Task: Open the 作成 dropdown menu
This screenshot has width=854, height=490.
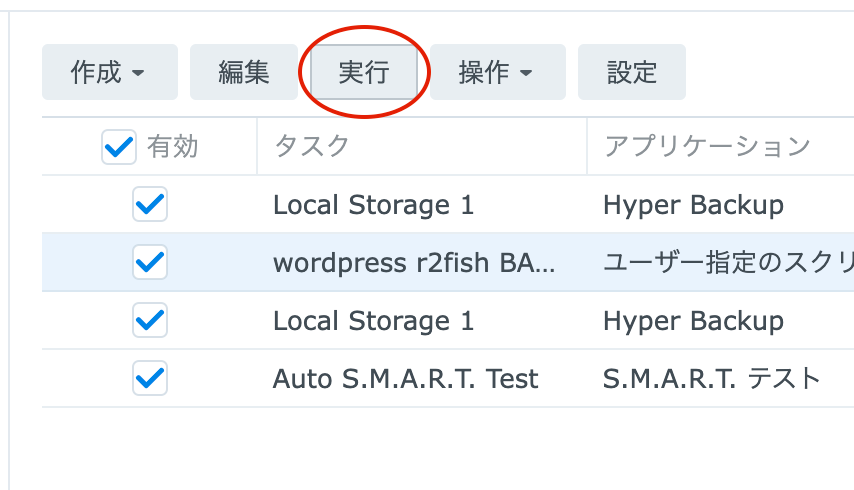Action: pyautogui.click(x=109, y=72)
